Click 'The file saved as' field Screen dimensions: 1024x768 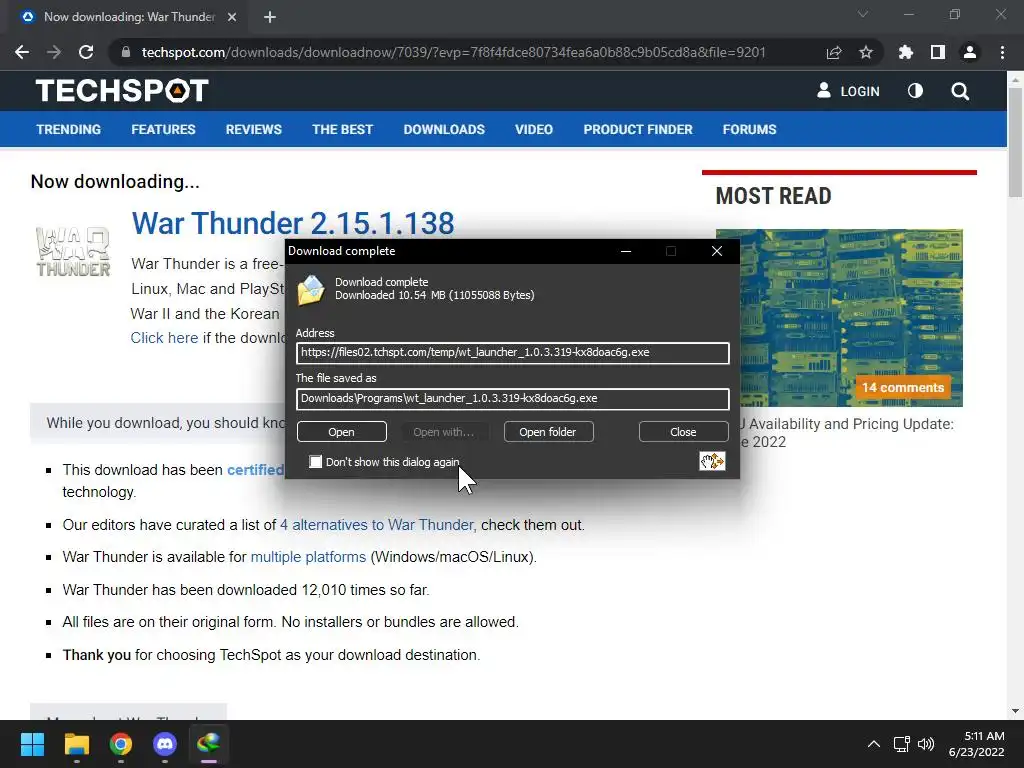[513, 399]
